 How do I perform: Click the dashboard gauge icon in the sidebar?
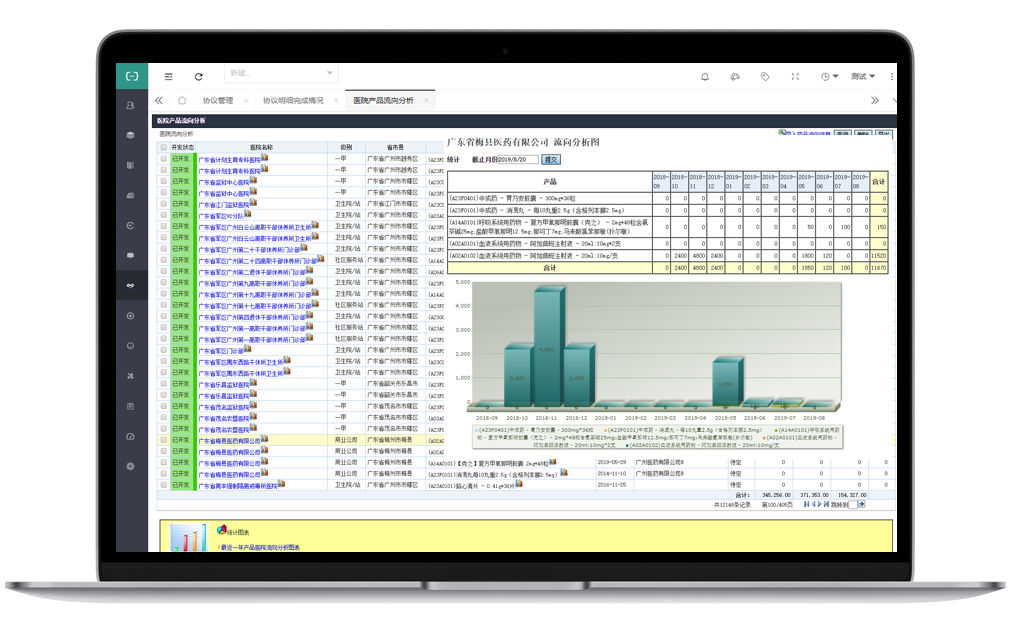(130, 436)
